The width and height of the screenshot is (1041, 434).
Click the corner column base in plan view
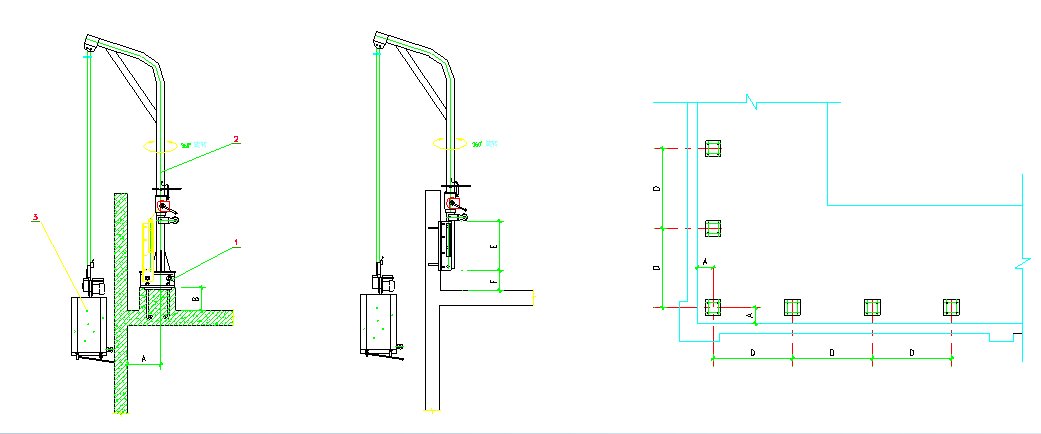(712, 307)
